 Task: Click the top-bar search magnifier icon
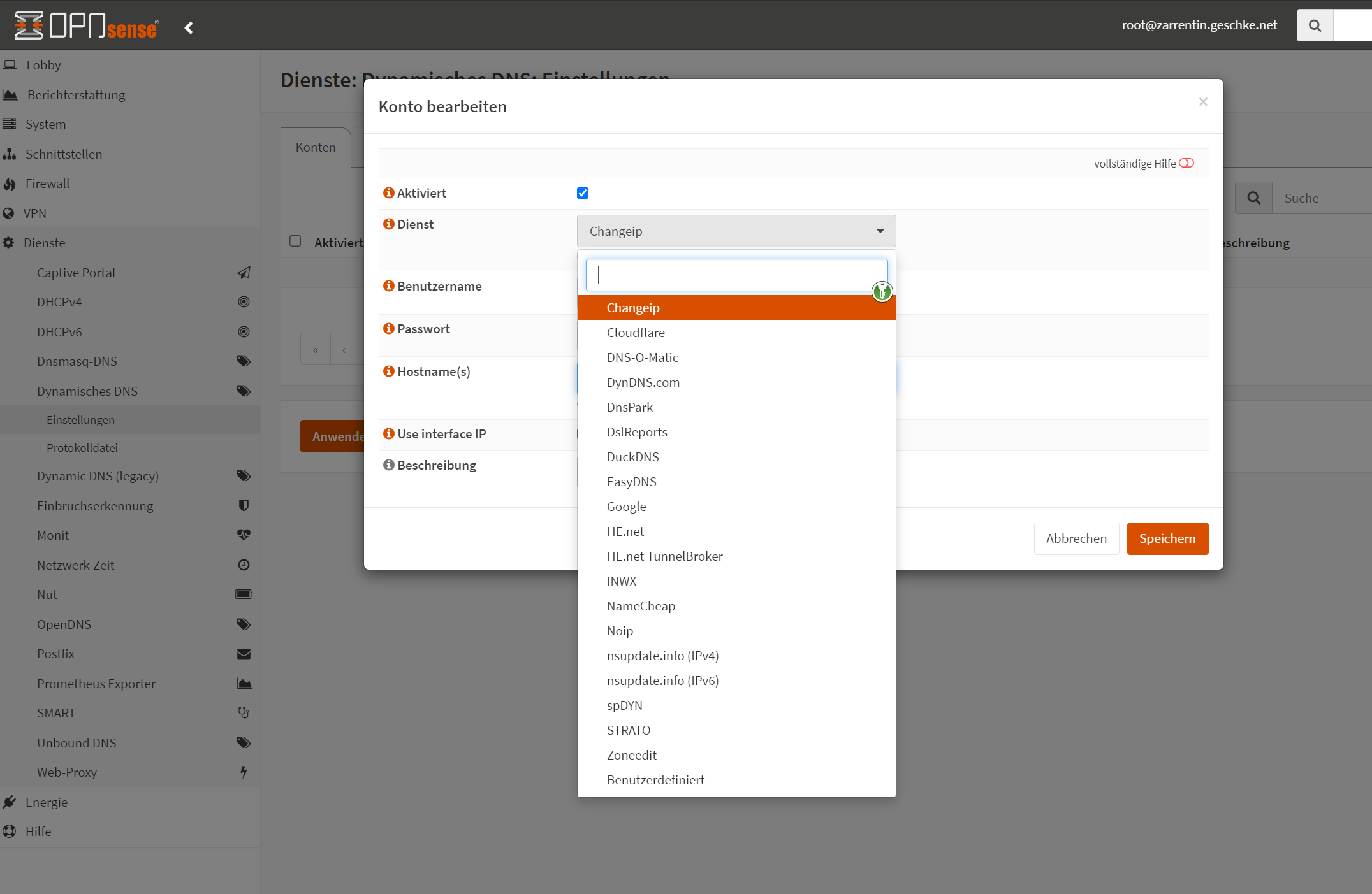(1315, 25)
